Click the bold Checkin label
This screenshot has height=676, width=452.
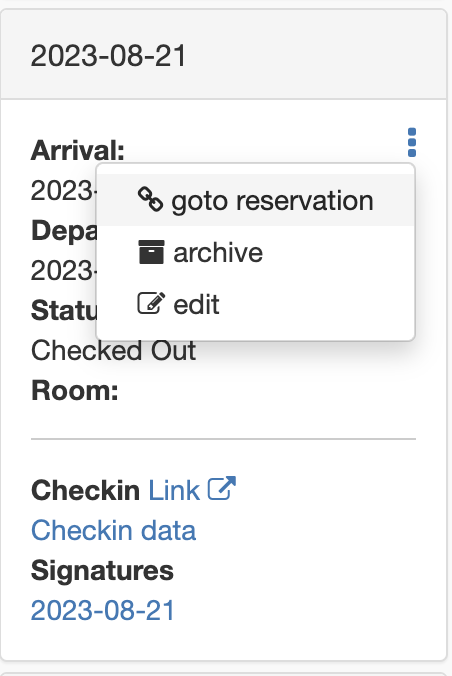[85, 490]
